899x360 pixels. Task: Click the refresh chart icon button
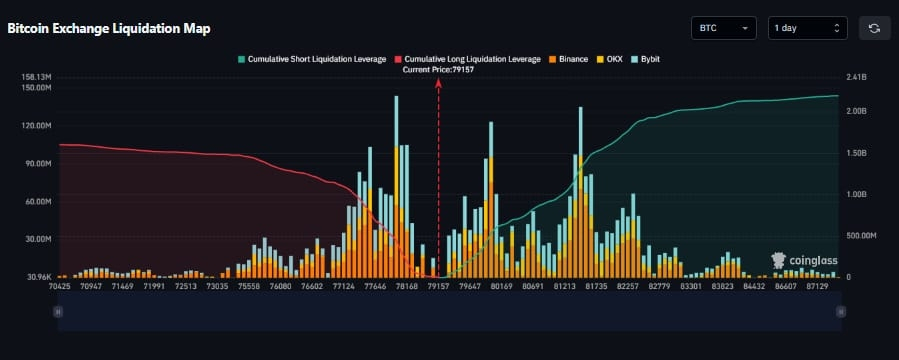(874, 28)
